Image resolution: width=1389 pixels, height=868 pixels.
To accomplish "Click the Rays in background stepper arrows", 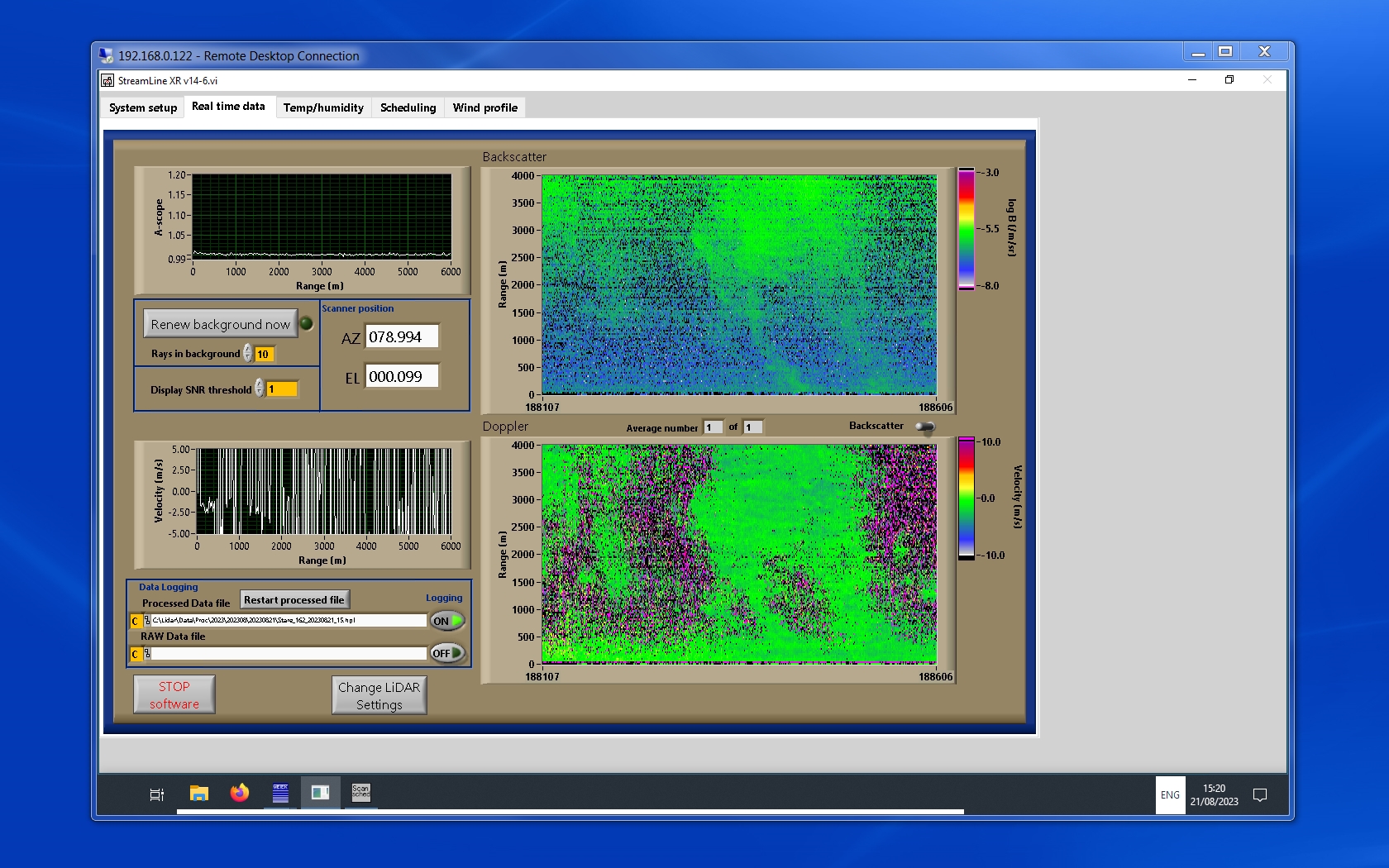I will click(x=247, y=354).
